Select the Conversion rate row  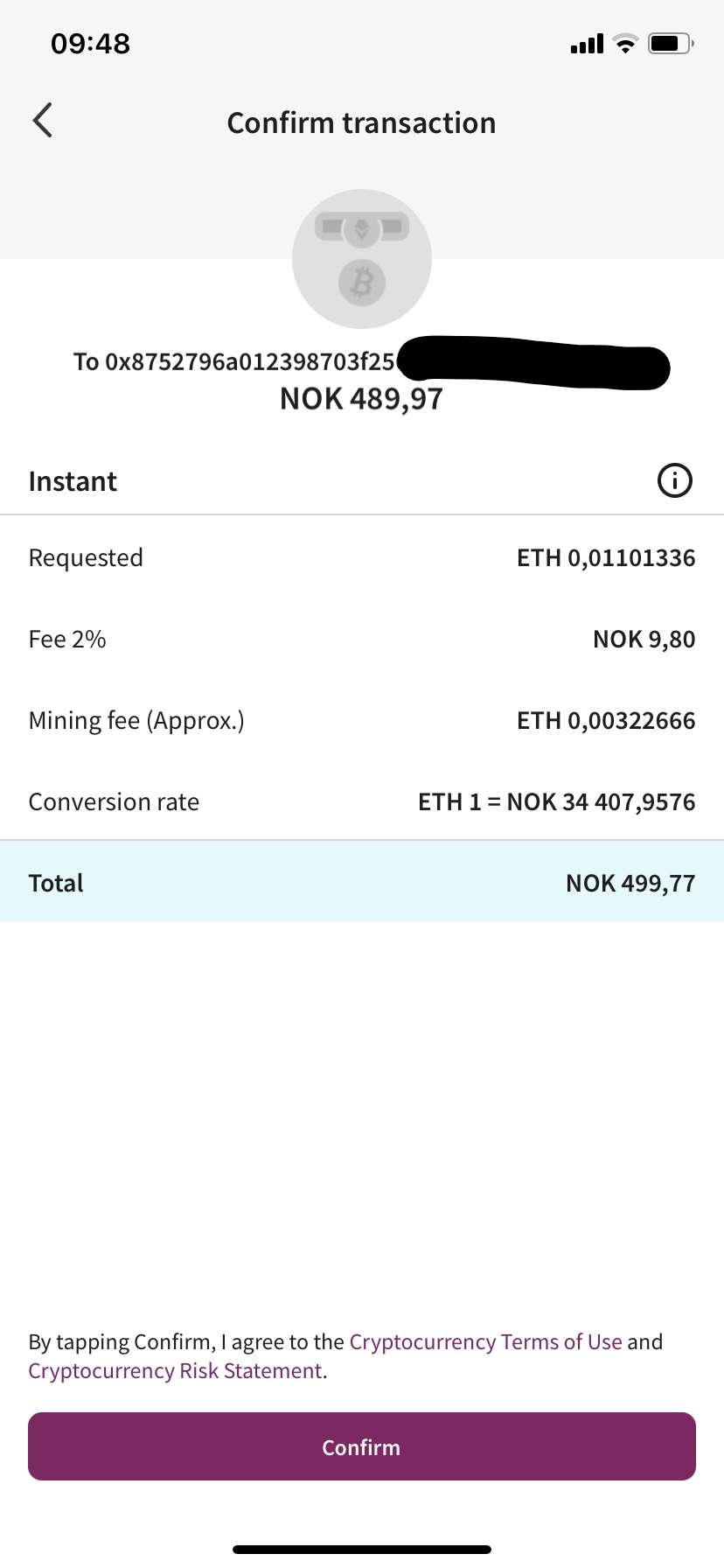pos(361,802)
